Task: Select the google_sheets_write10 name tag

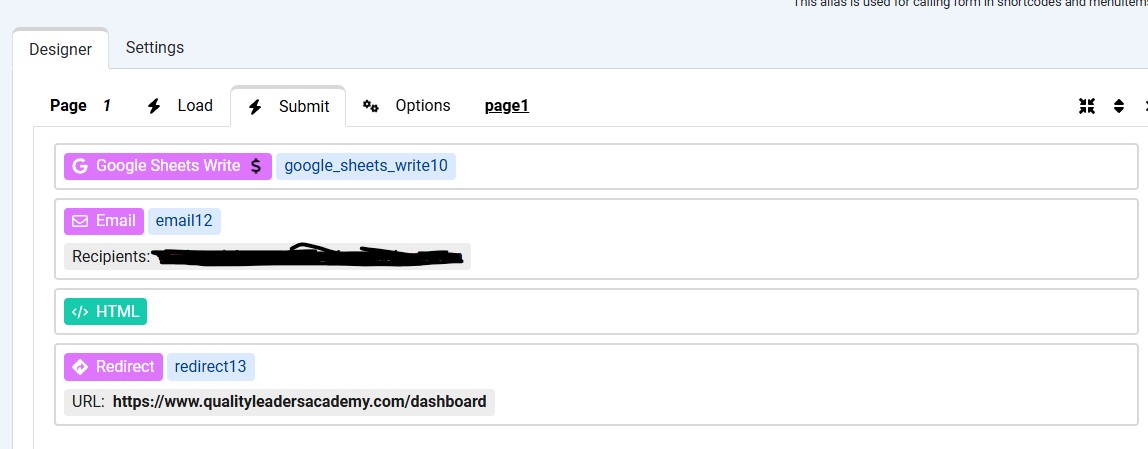Action: tap(366, 166)
